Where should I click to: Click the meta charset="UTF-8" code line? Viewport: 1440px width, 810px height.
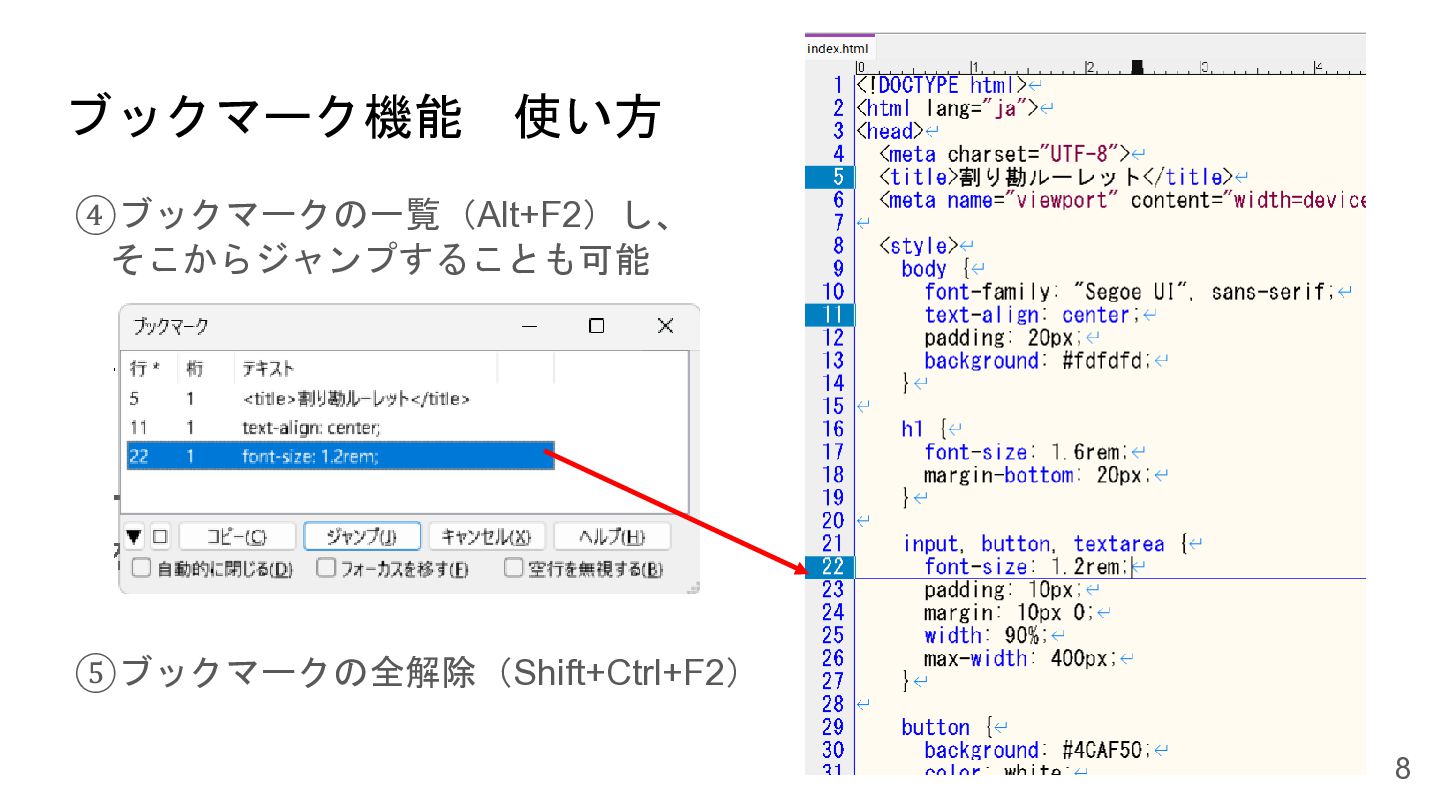coord(1004,154)
